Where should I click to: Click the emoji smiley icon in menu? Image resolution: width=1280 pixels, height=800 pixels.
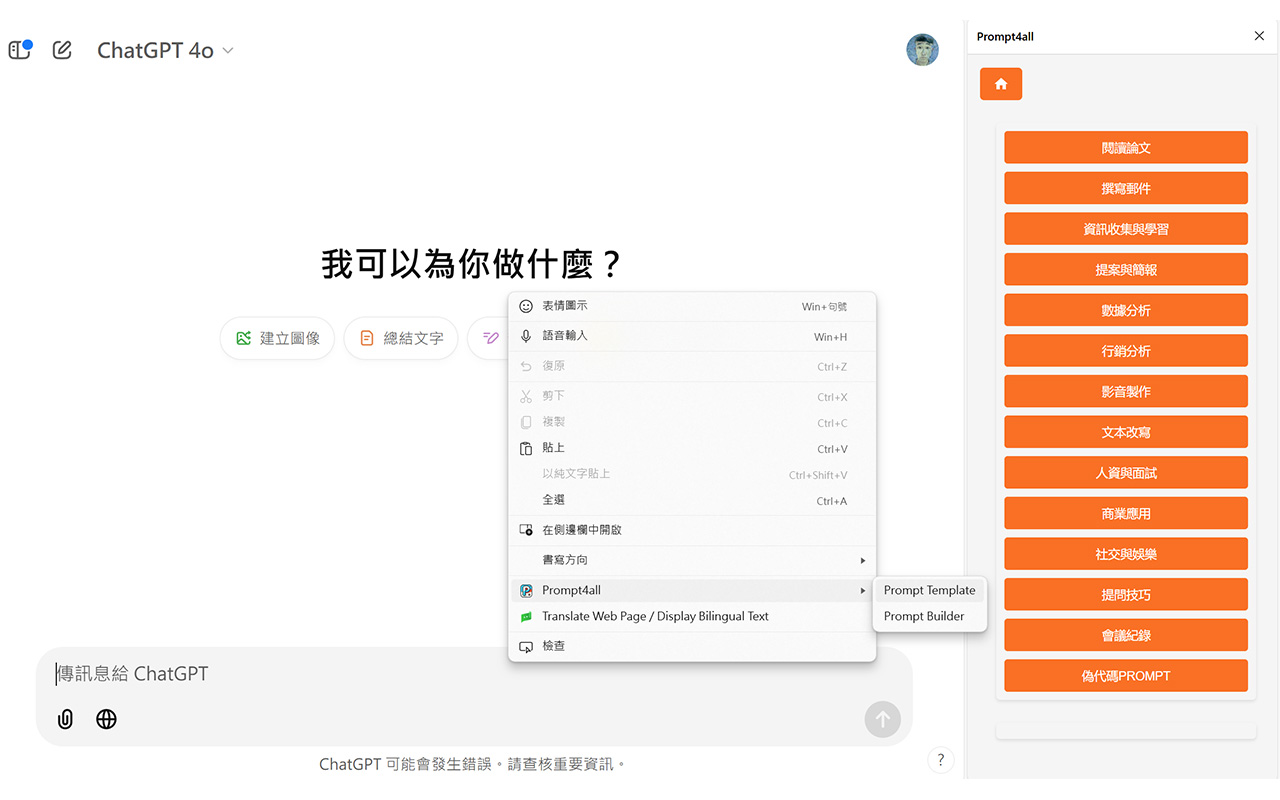point(526,306)
